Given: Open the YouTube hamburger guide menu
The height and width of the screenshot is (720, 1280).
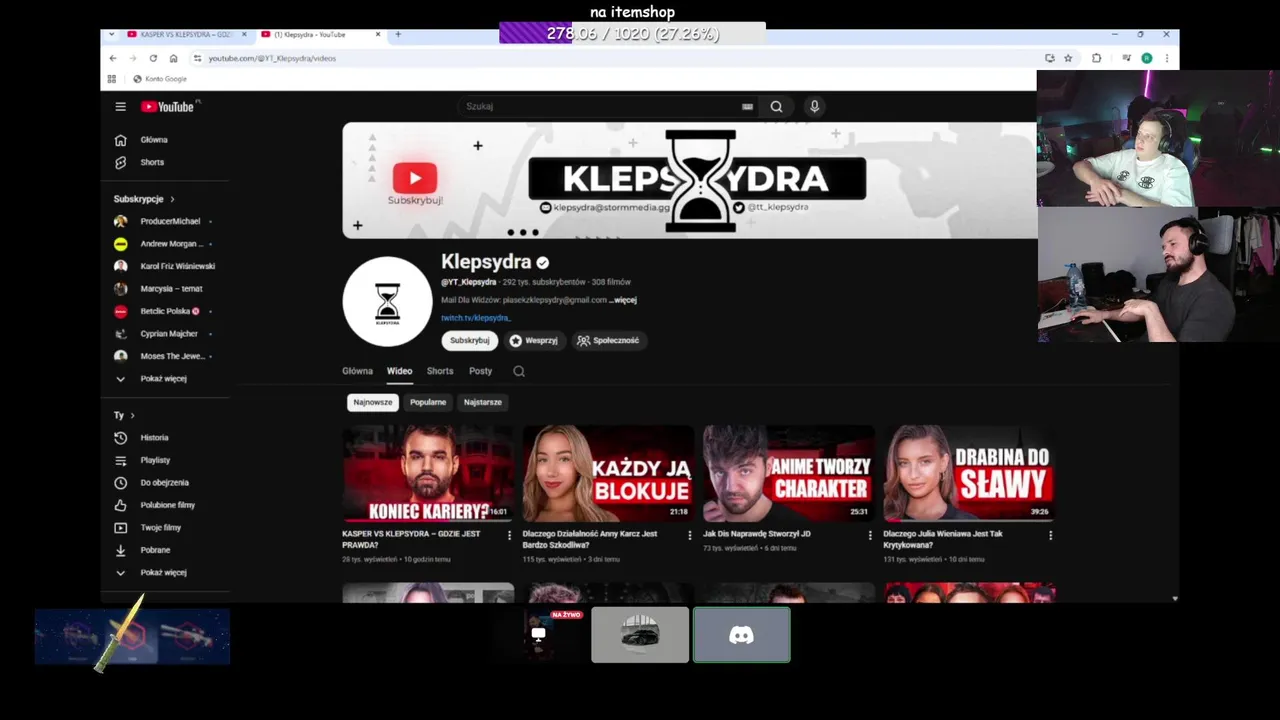Looking at the screenshot, I should (x=120, y=106).
